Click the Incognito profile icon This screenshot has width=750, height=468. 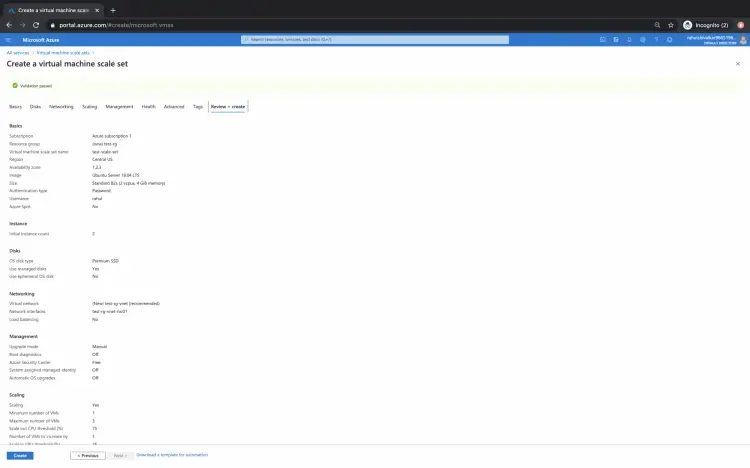[x=688, y=25]
